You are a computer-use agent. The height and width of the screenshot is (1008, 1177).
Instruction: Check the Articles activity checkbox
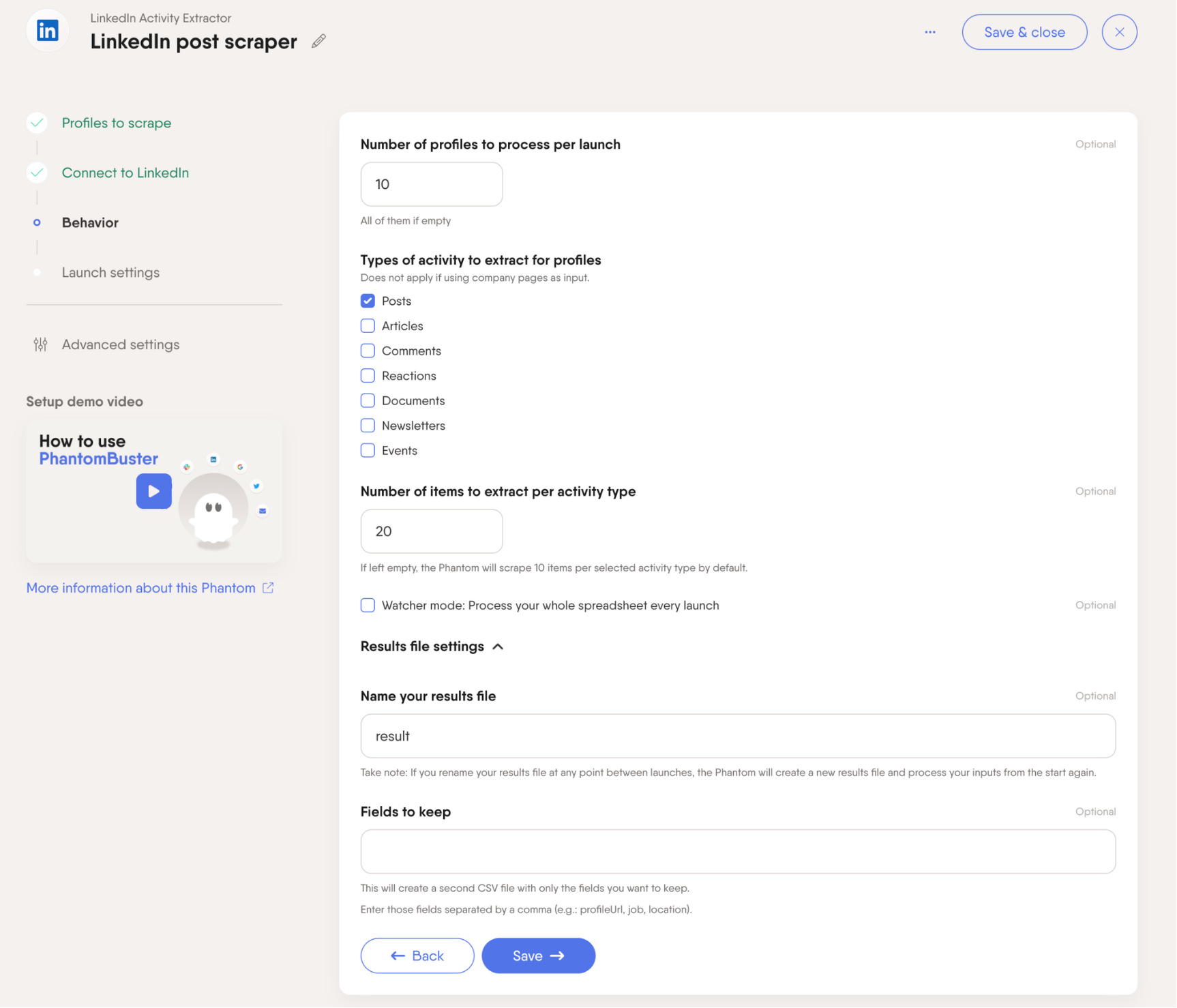(x=368, y=325)
